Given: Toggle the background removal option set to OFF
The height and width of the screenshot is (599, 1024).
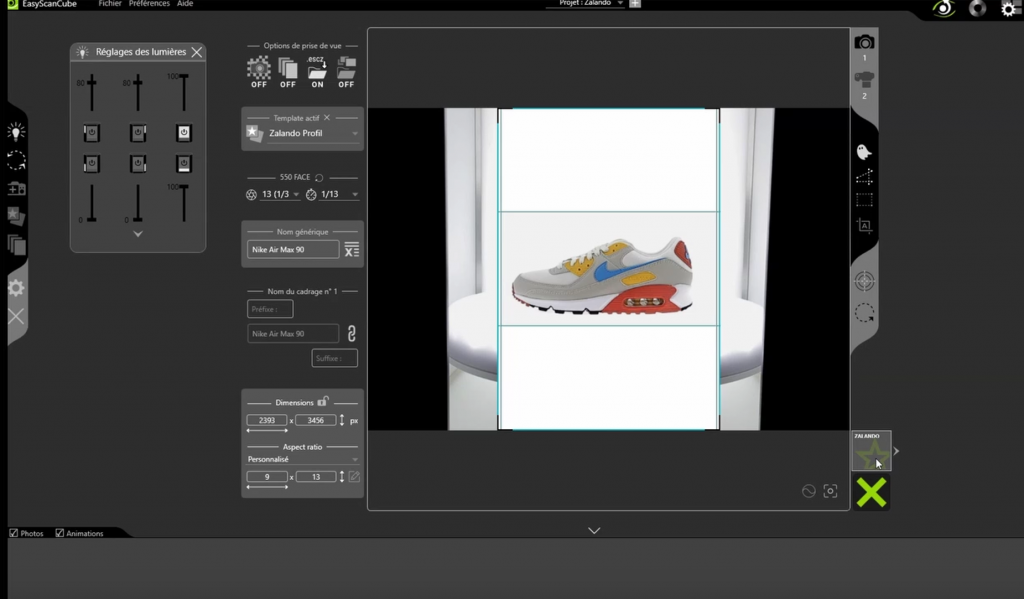Looking at the screenshot, I should tap(259, 71).
